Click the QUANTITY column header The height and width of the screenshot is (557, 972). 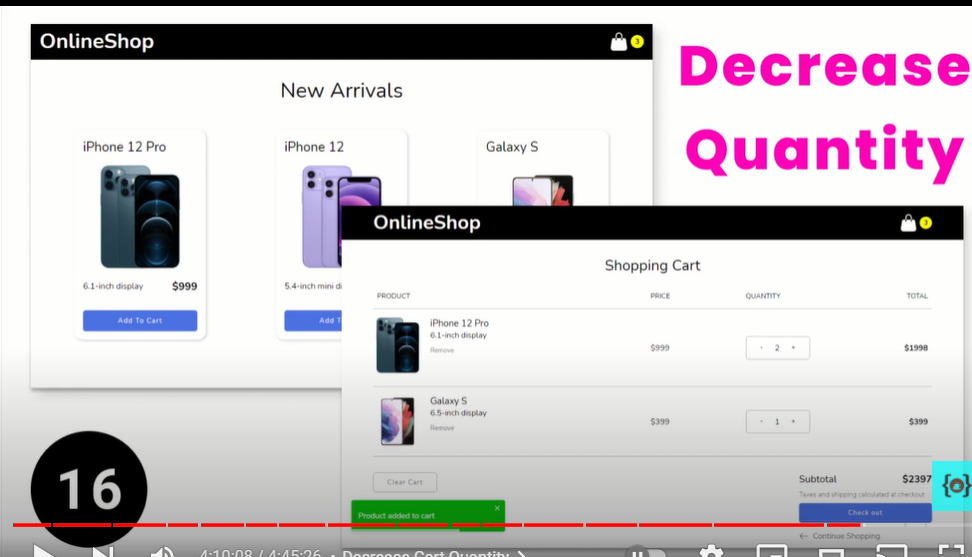[x=762, y=296]
